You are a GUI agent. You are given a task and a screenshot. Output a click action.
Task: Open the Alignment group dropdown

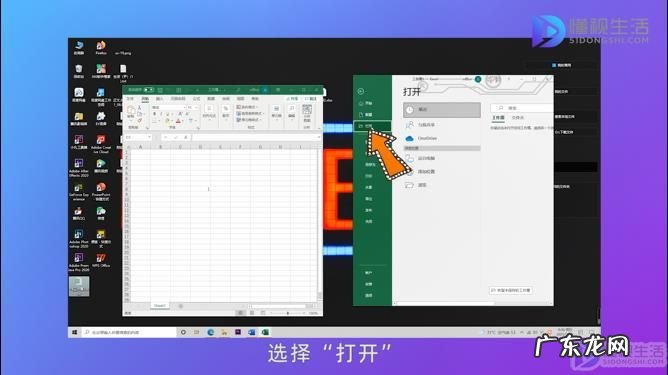pyautogui.click(x=209, y=112)
